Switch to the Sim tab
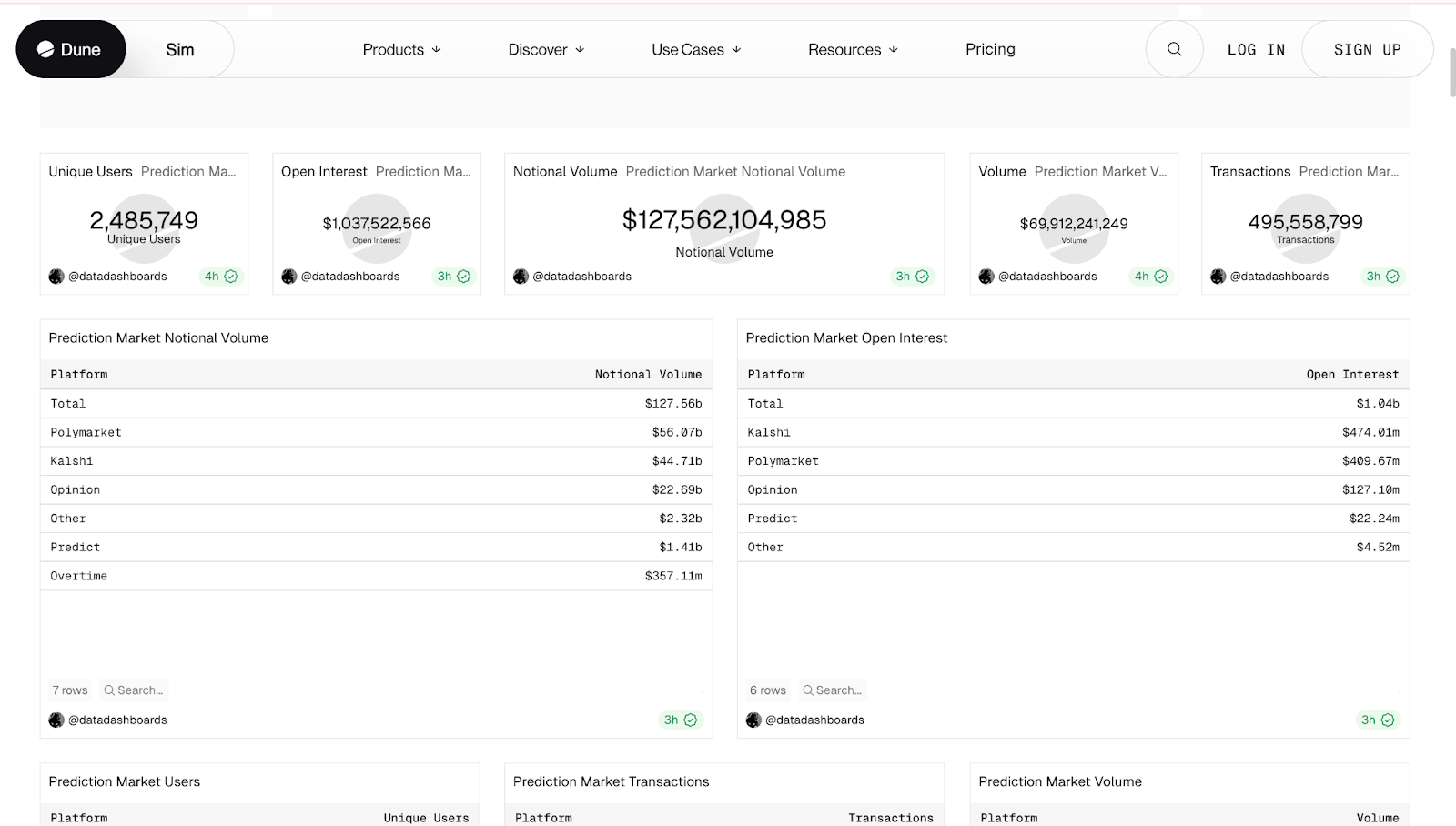The width and height of the screenshot is (1456, 826). (x=179, y=49)
